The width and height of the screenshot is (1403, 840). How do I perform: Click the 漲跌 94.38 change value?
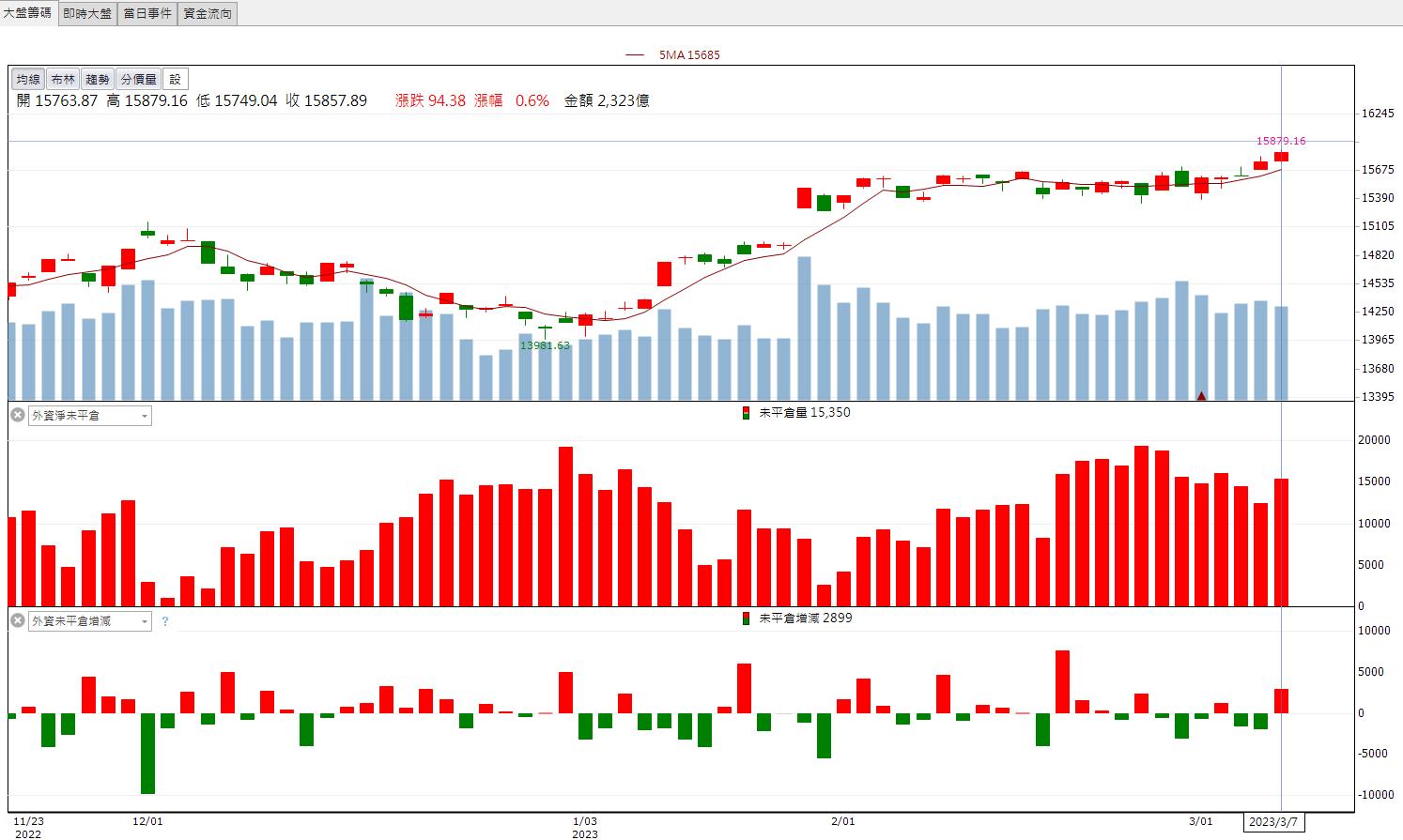click(x=431, y=100)
